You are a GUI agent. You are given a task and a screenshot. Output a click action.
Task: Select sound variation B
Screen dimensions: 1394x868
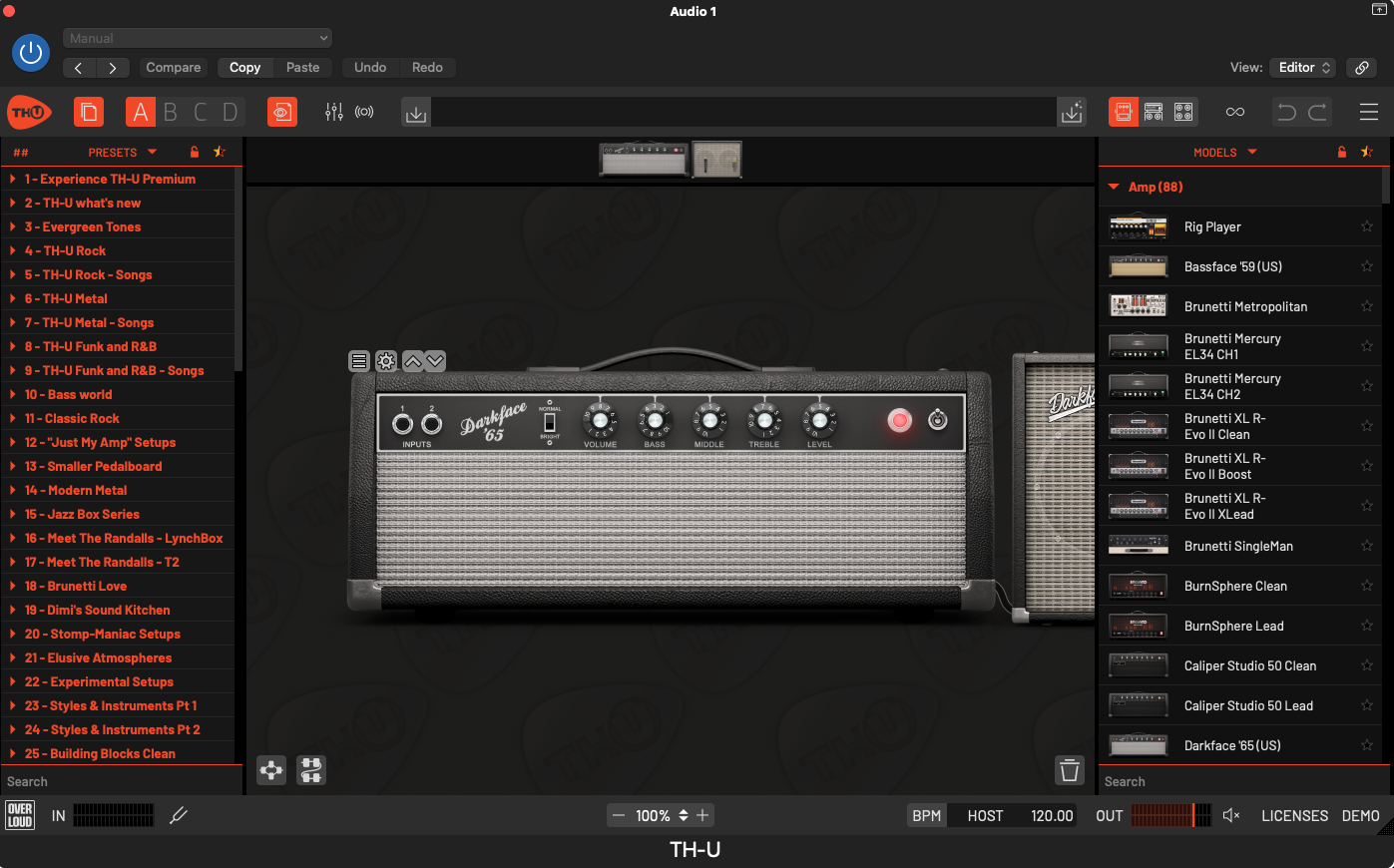click(x=171, y=112)
